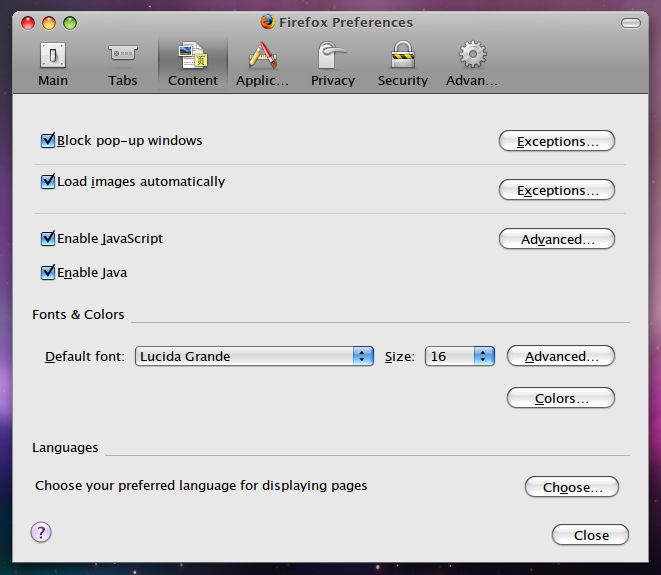Open the Default font dropdown Lucida Grande
This screenshot has height=575, width=661.
(x=254, y=356)
